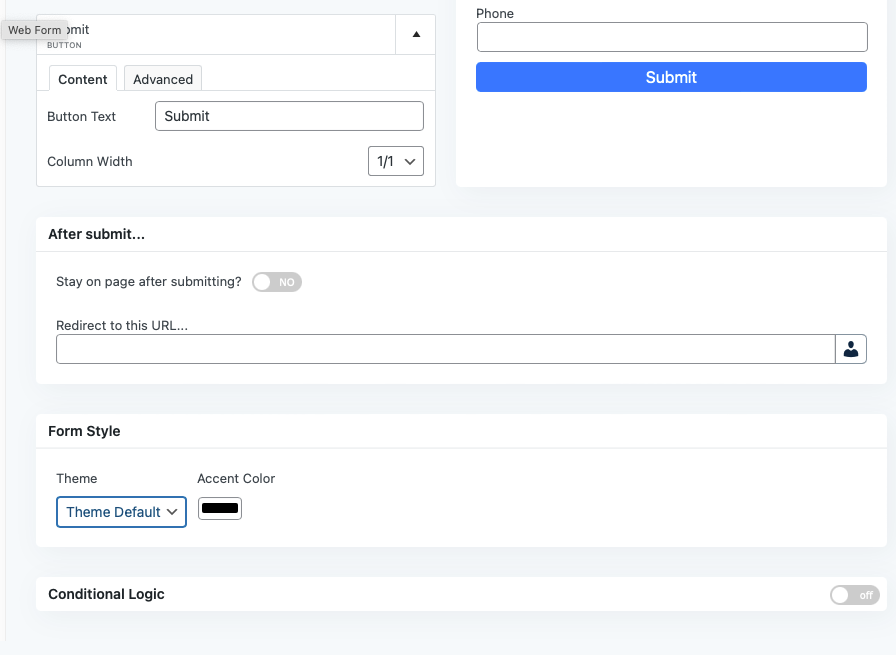Click the Phone field label
896x655 pixels.
(495, 13)
